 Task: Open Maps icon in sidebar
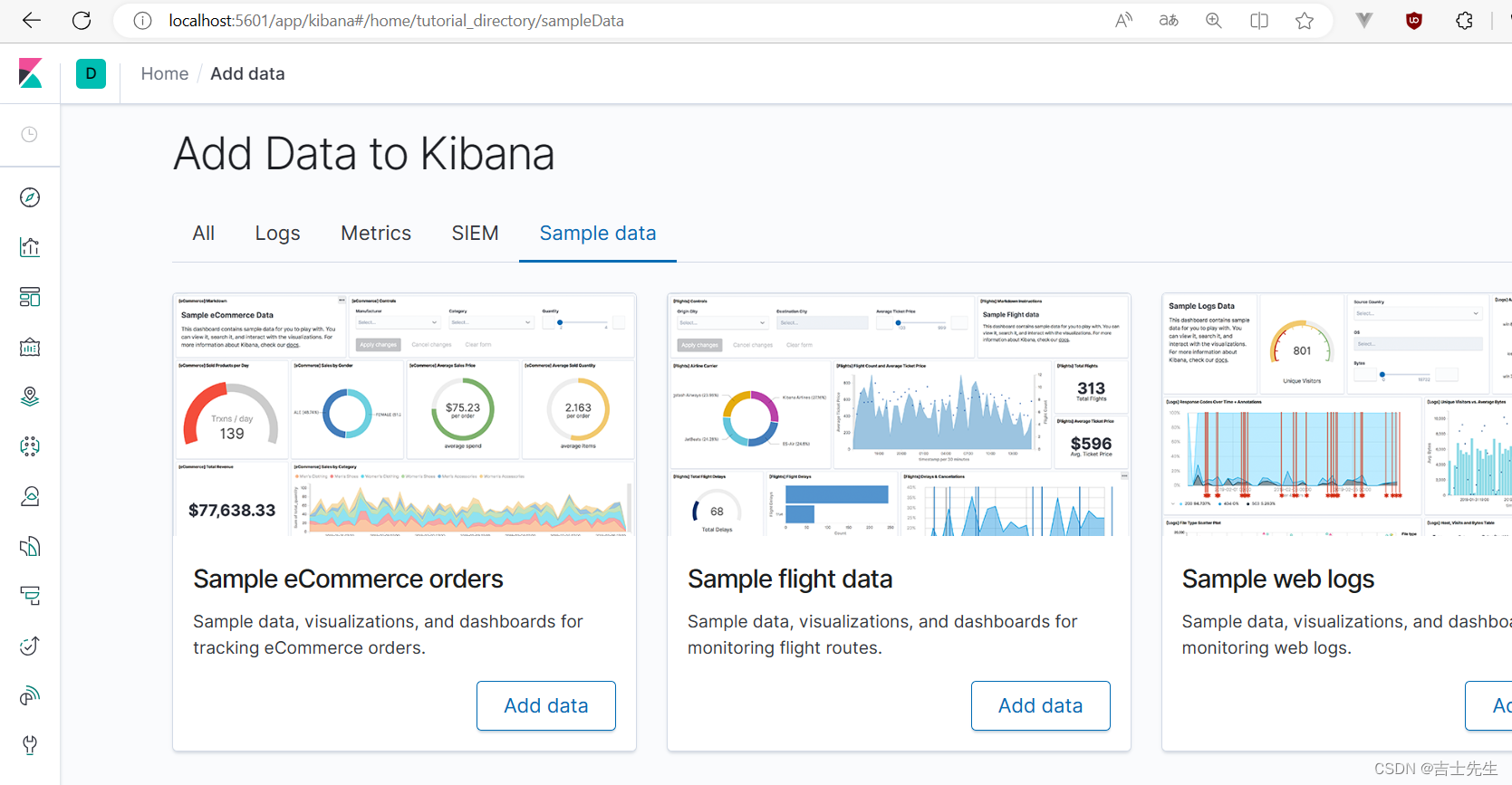[30, 397]
